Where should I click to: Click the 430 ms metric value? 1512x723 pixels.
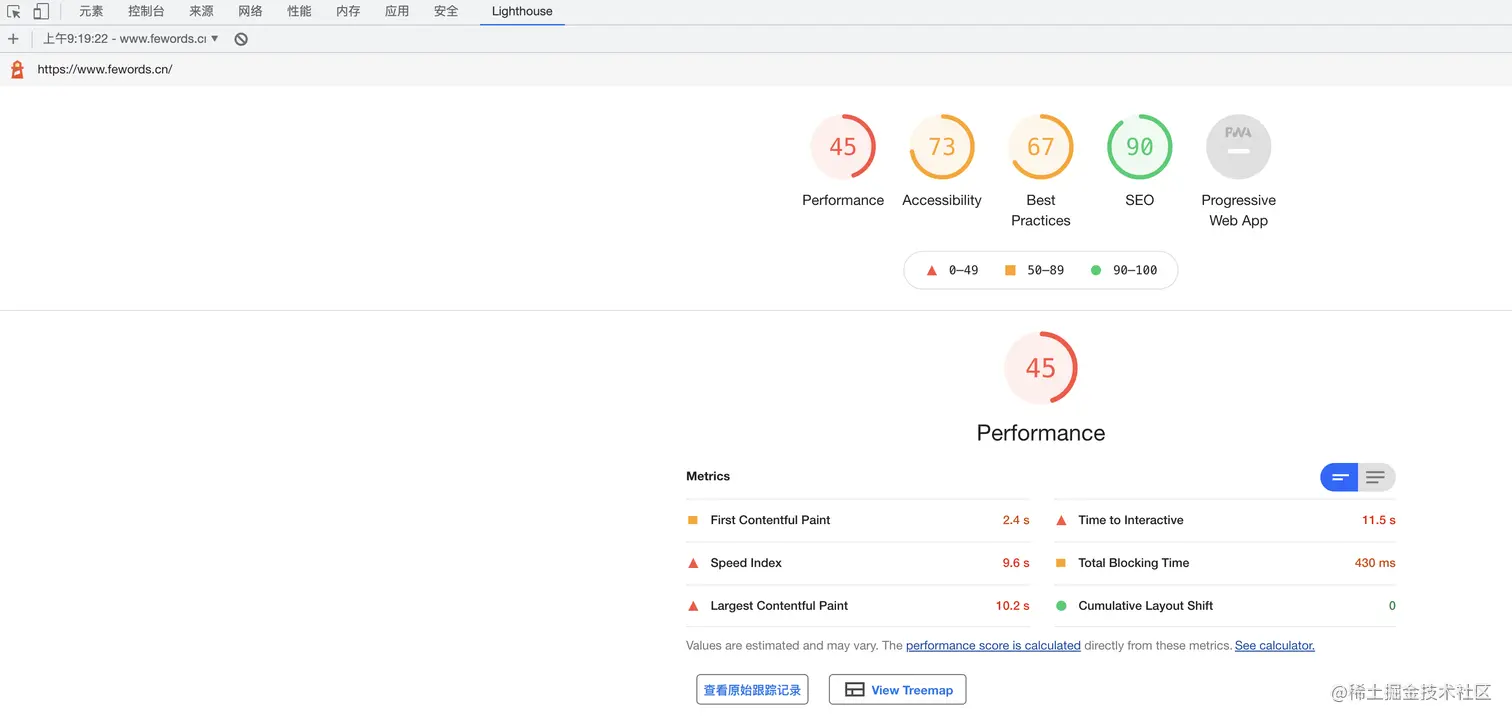(x=1375, y=563)
